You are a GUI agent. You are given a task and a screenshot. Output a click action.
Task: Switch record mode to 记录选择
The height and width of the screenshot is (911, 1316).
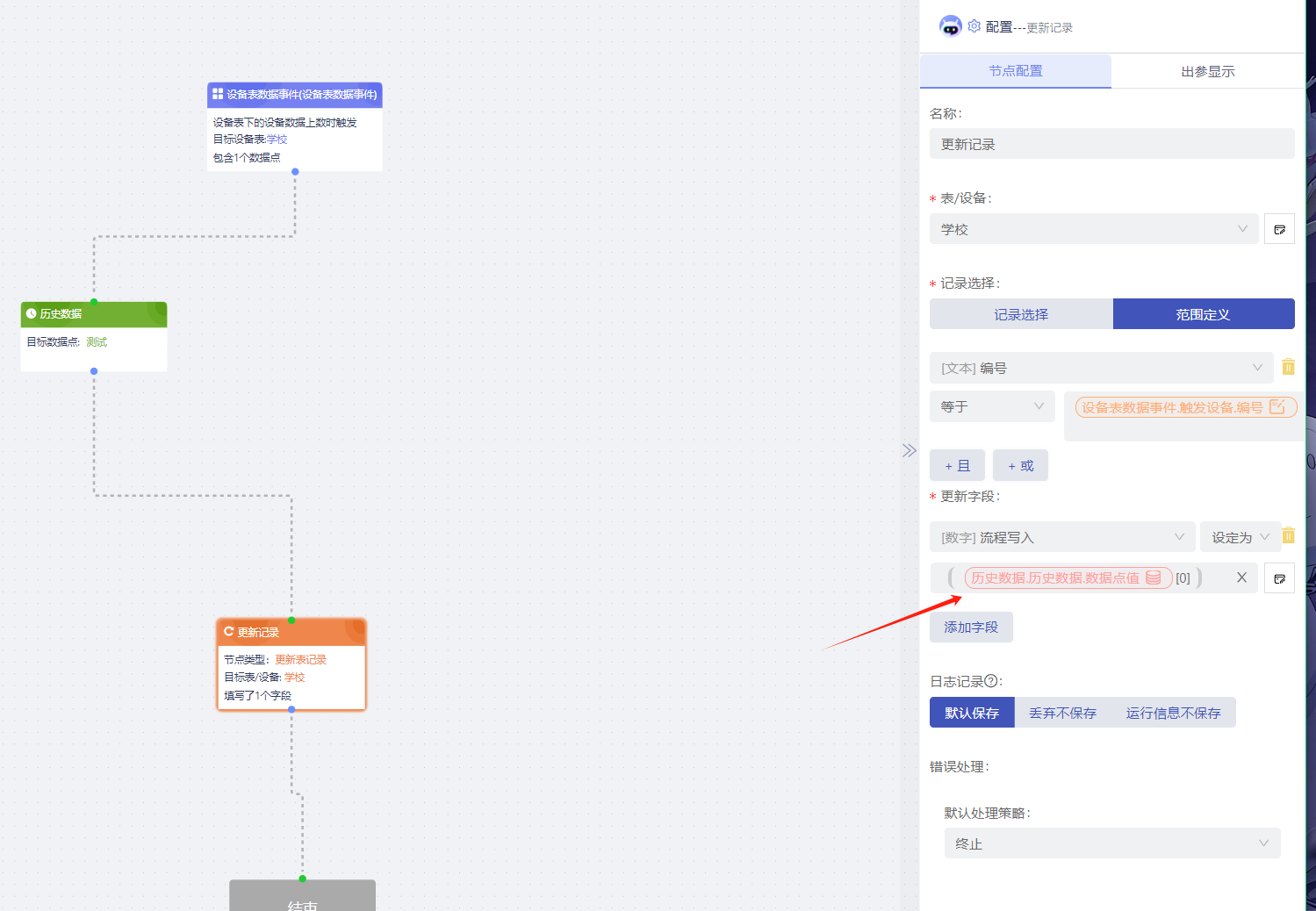point(1021,314)
